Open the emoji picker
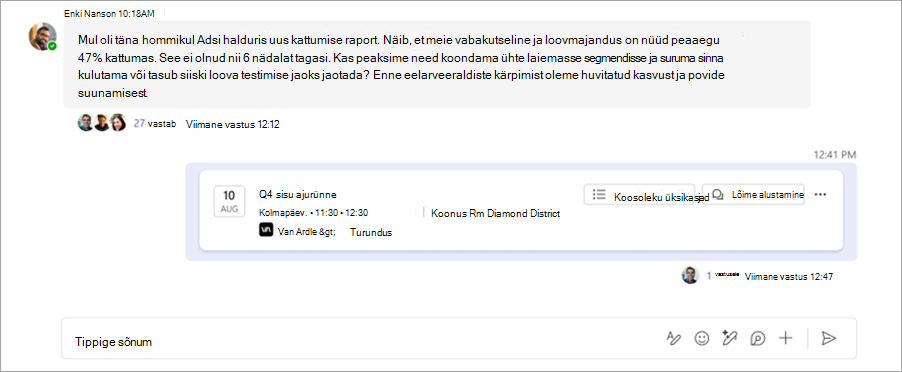This screenshot has height=372, width=902. coord(701,339)
